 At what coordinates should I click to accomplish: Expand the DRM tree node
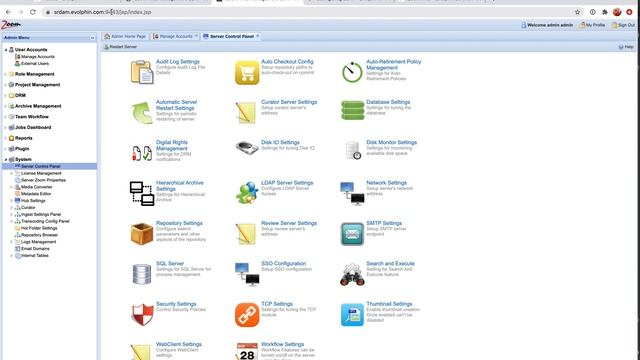tap(6, 96)
